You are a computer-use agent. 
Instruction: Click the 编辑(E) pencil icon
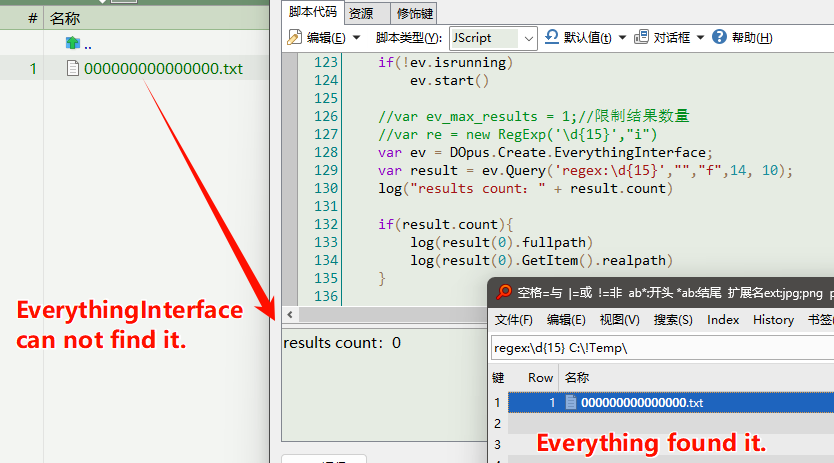pyautogui.click(x=294, y=37)
